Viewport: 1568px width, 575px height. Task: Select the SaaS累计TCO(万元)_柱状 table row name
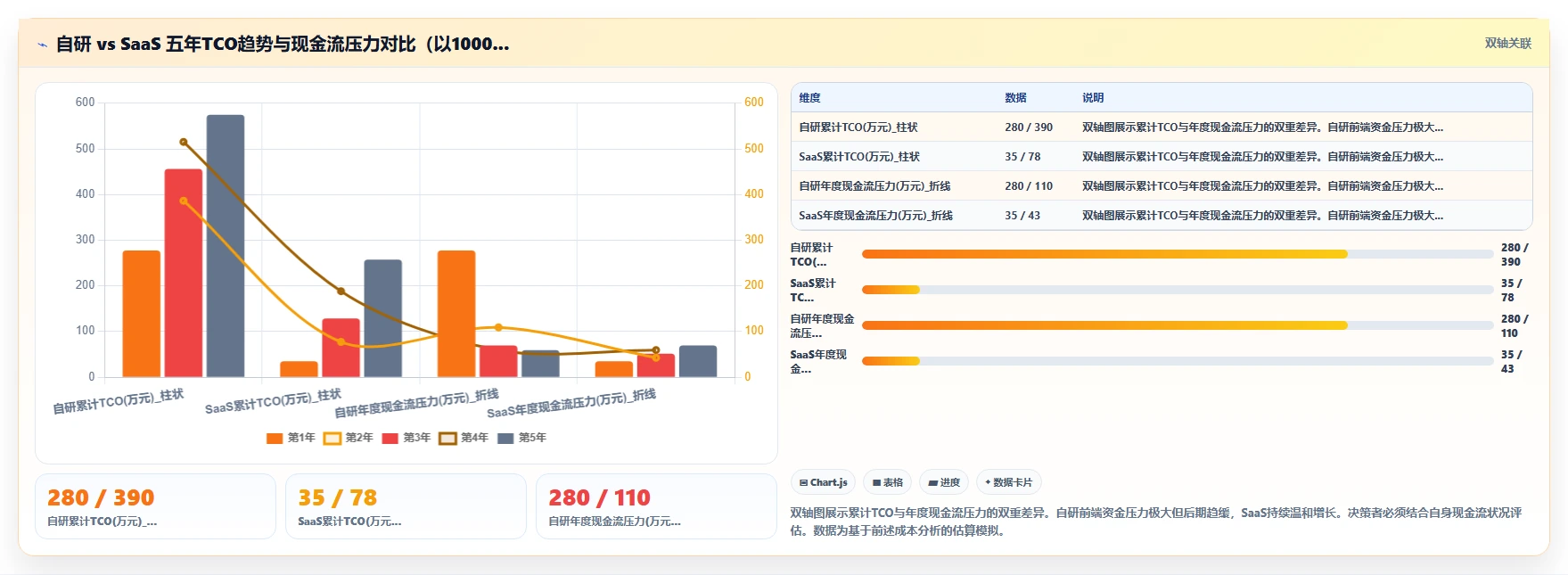coord(859,157)
